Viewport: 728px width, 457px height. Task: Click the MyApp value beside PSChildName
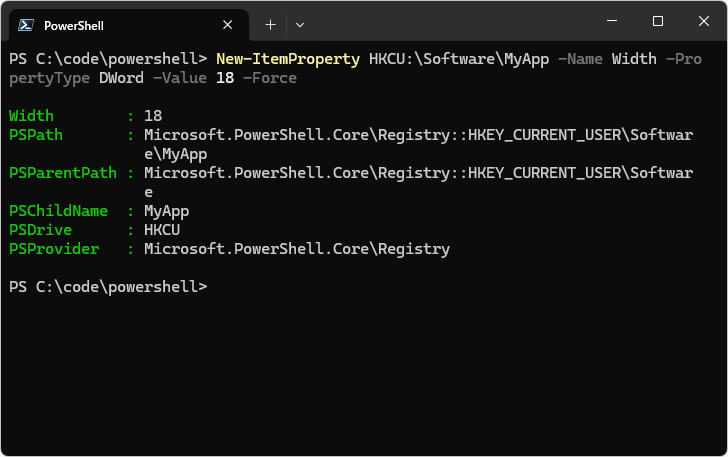167,211
